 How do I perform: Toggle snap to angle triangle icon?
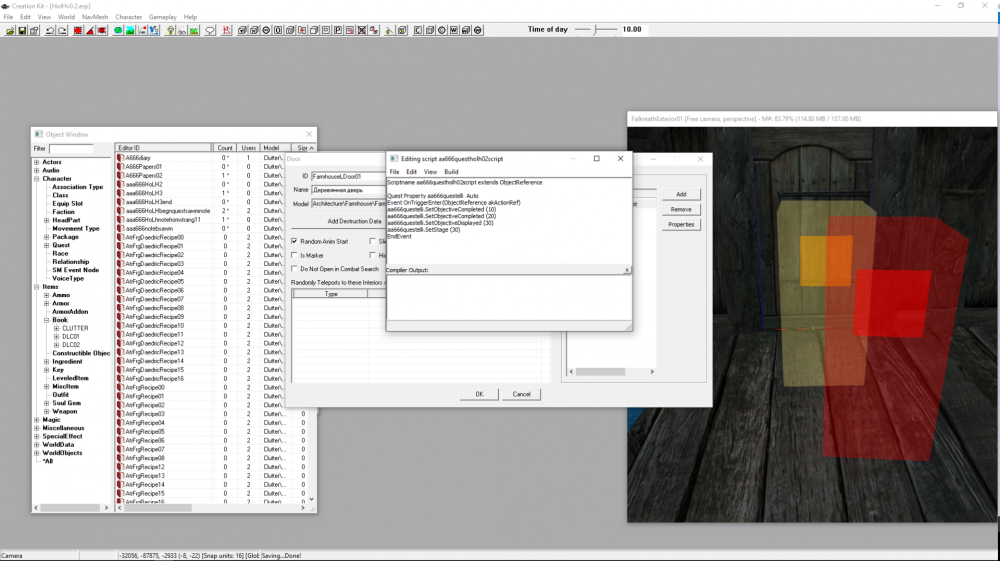(x=90, y=30)
